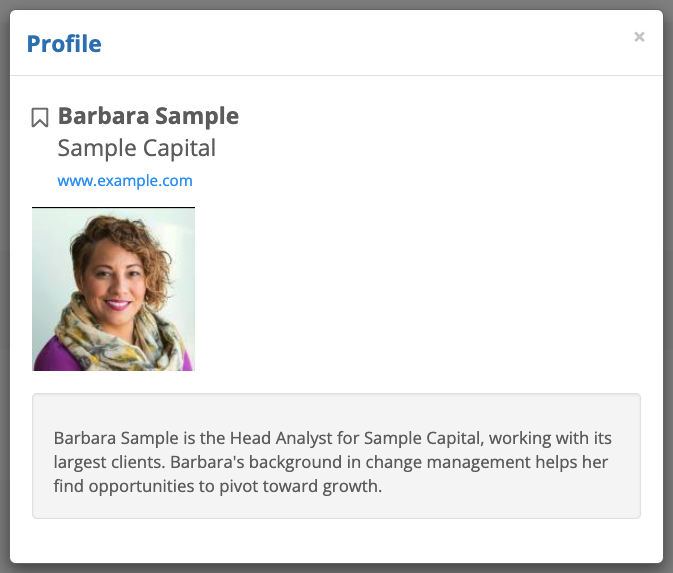Click Barbara Sample's profile photo
Screen dimensions: 673x573
pyautogui.click(x=113, y=290)
